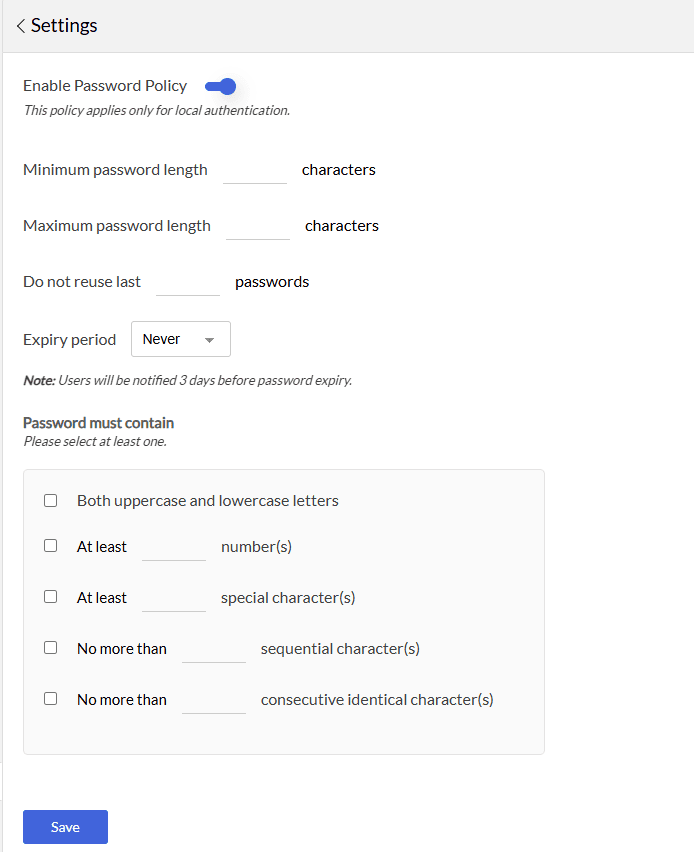Enable the At least special character(s) checkbox
This screenshot has height=852, width=694.
click(51, 597)
